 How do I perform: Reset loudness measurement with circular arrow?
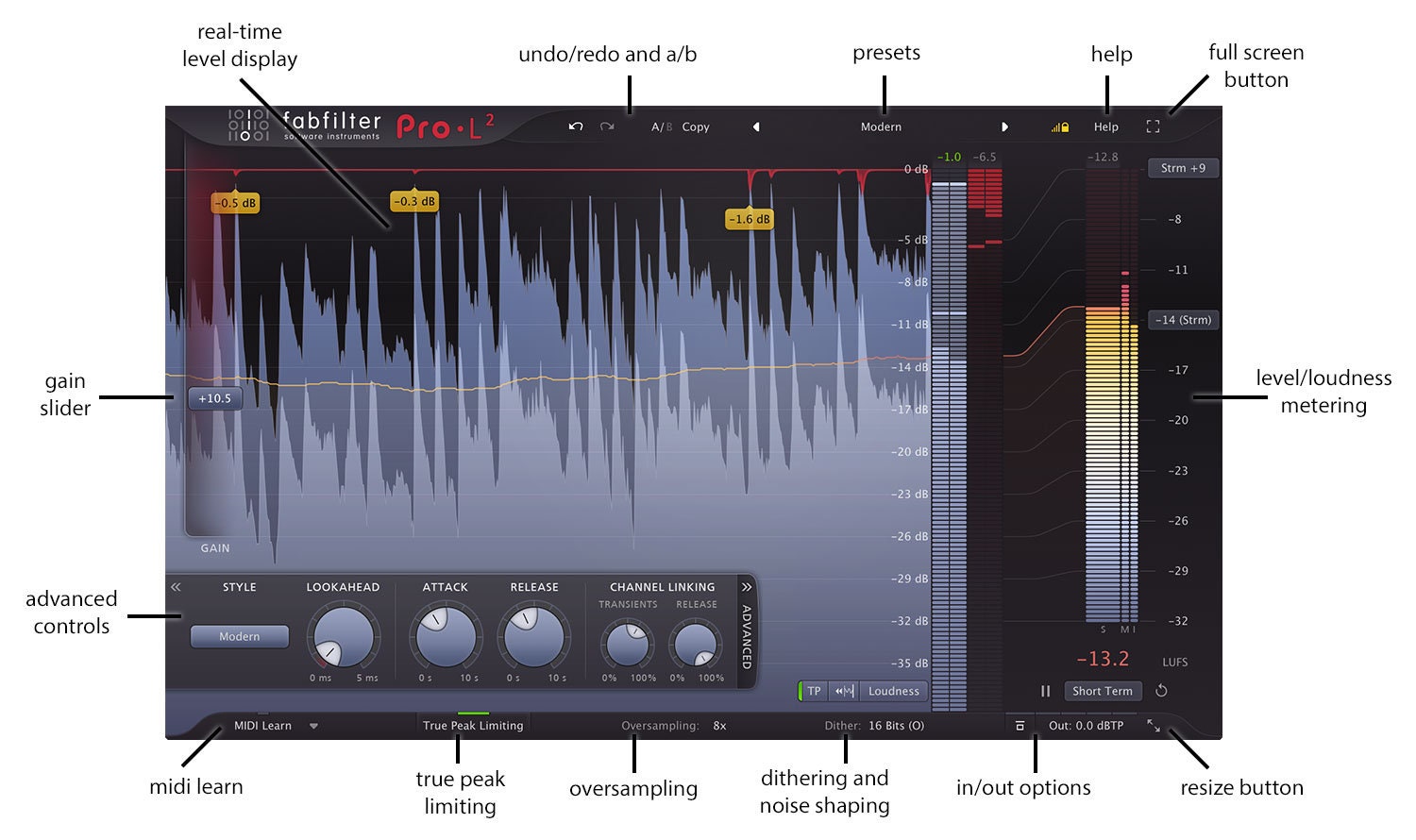[1161, 691]
